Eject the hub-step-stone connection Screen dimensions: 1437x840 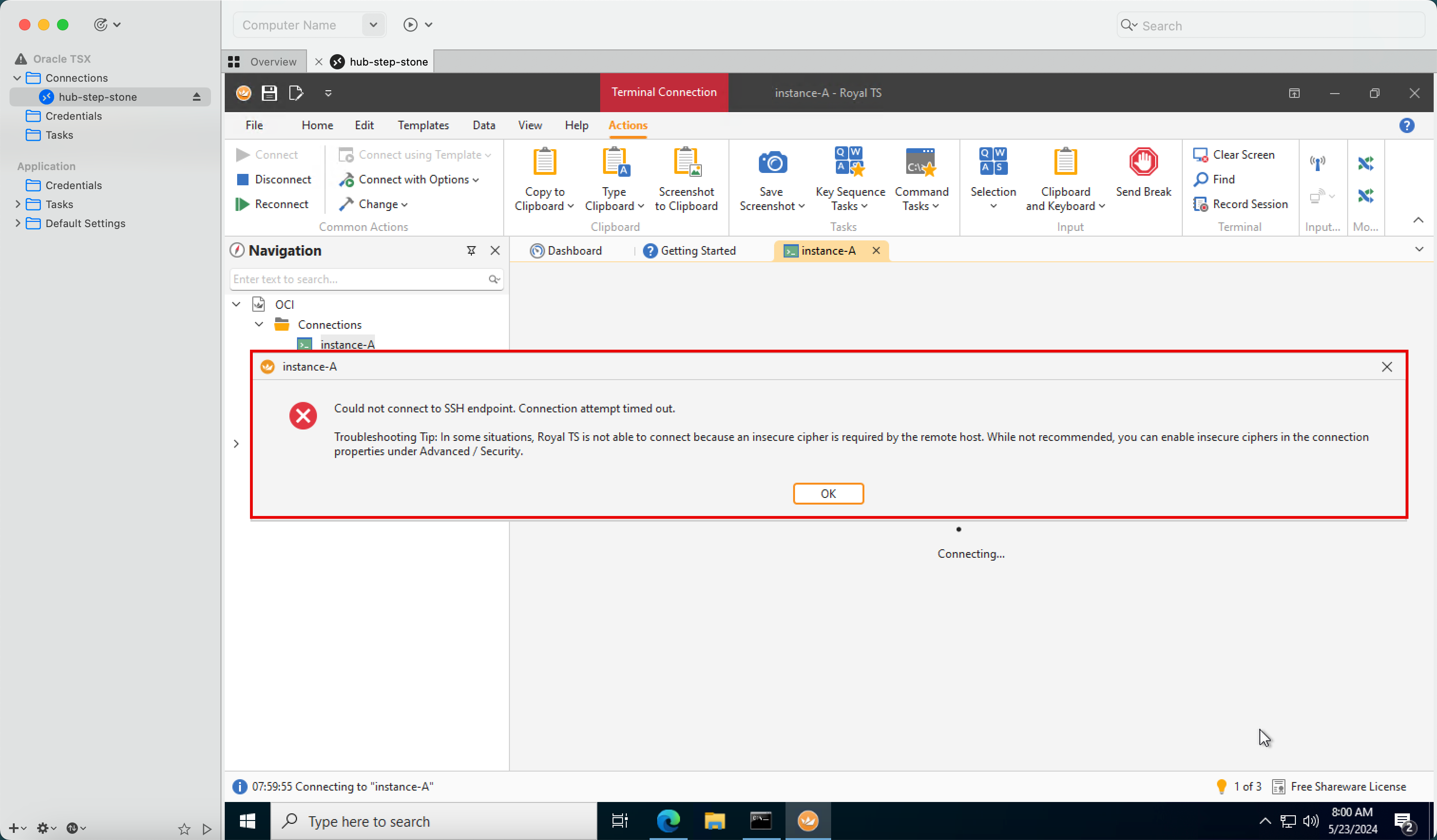196,97
